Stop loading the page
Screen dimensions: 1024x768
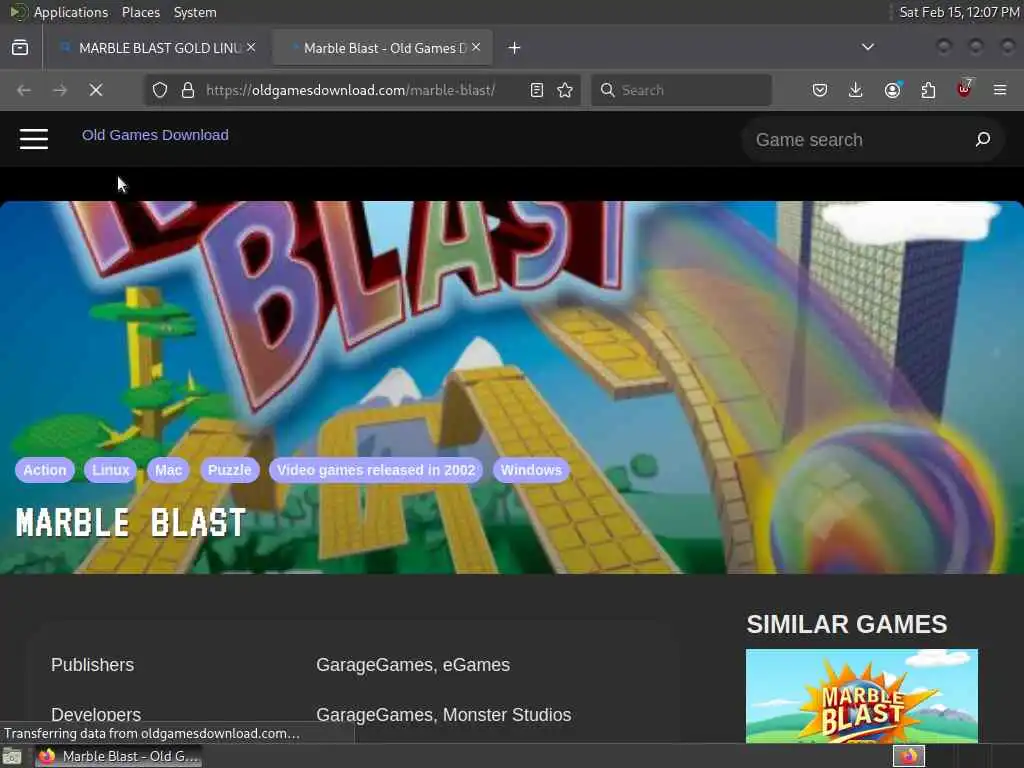[96, 90]
